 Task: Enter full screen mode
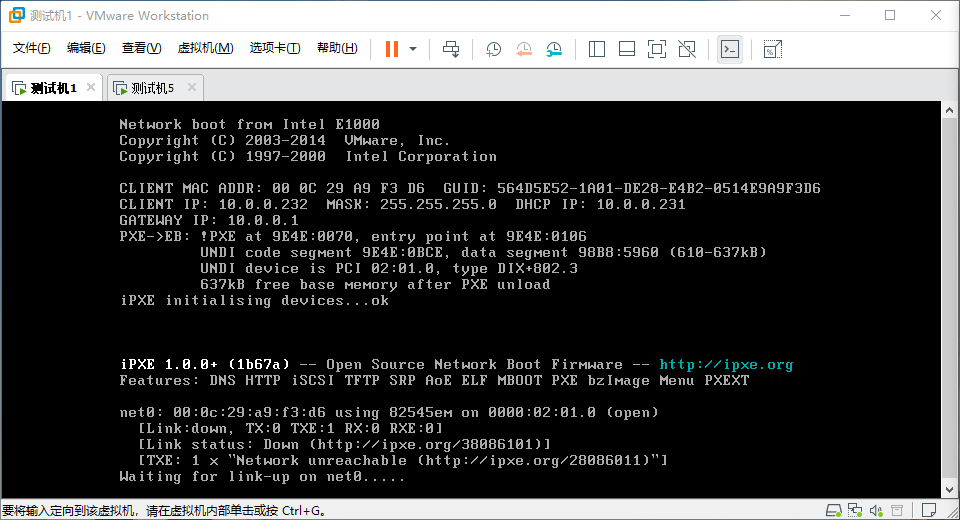click(657, 49)
